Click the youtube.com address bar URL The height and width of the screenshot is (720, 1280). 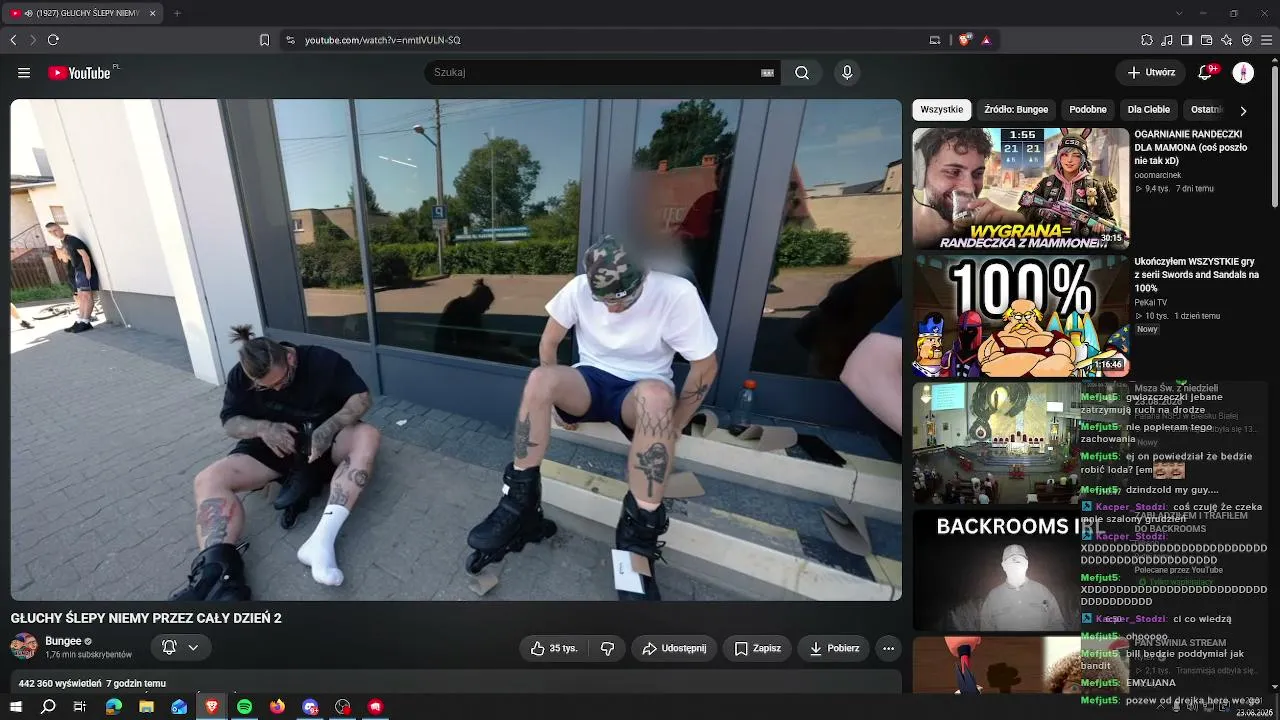(x=383, y=40)
